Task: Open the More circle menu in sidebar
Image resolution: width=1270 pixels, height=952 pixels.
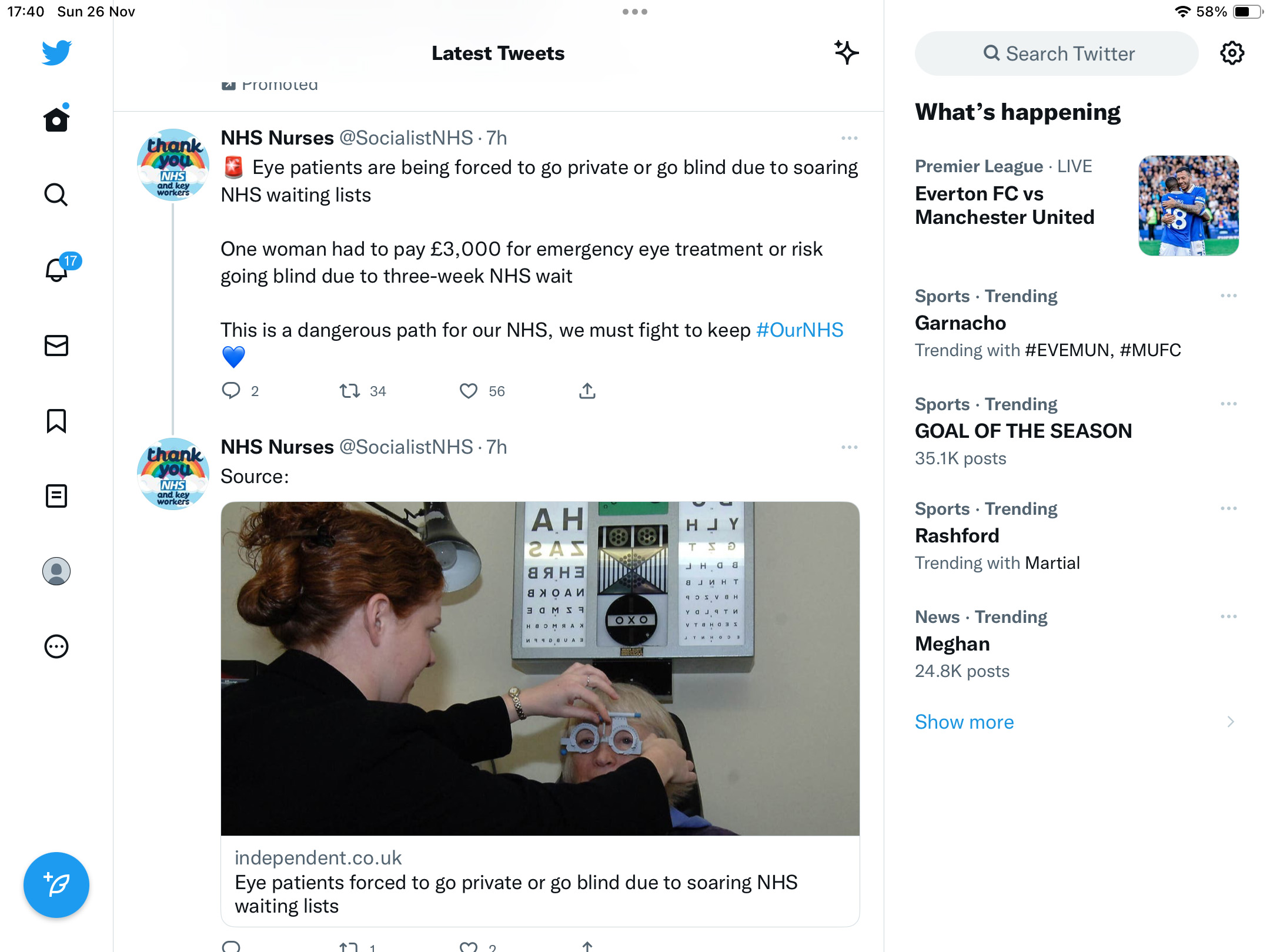Action: tap(56, 646)
